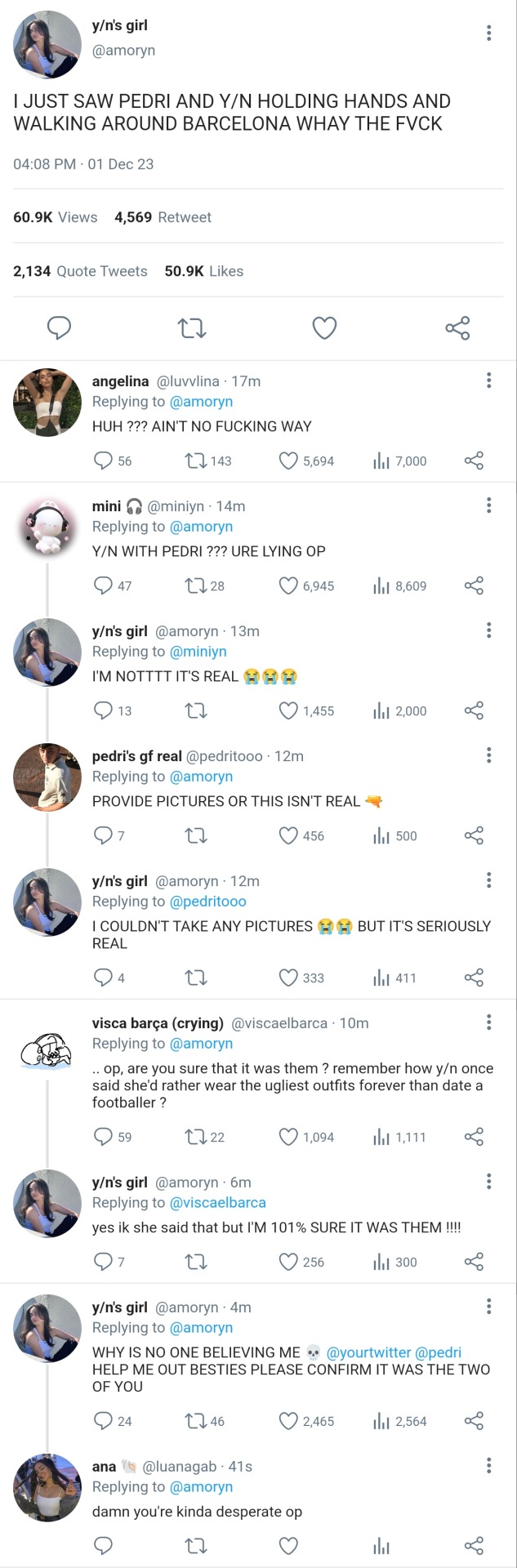Image resolution: width=517 pixels, height=1568 pixels.
Task: Open the @pedri mention link
Action: coord(439,1352)
